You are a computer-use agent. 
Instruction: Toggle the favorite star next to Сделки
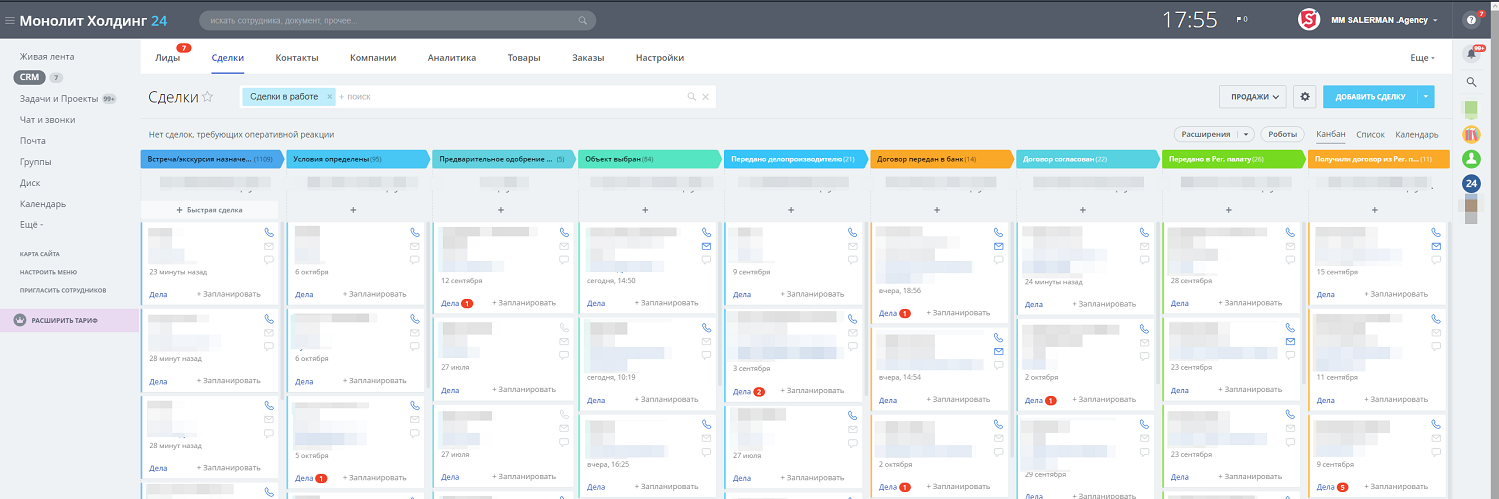tap(208, 97)
